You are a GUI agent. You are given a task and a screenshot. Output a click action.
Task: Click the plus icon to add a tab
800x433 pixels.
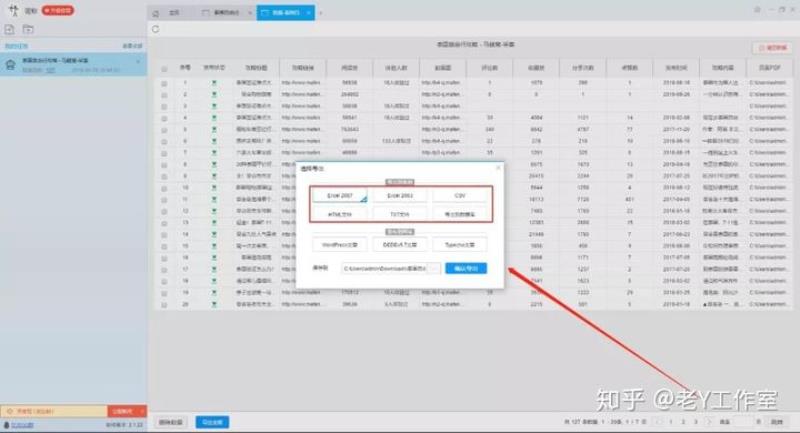tap(321, 12)
